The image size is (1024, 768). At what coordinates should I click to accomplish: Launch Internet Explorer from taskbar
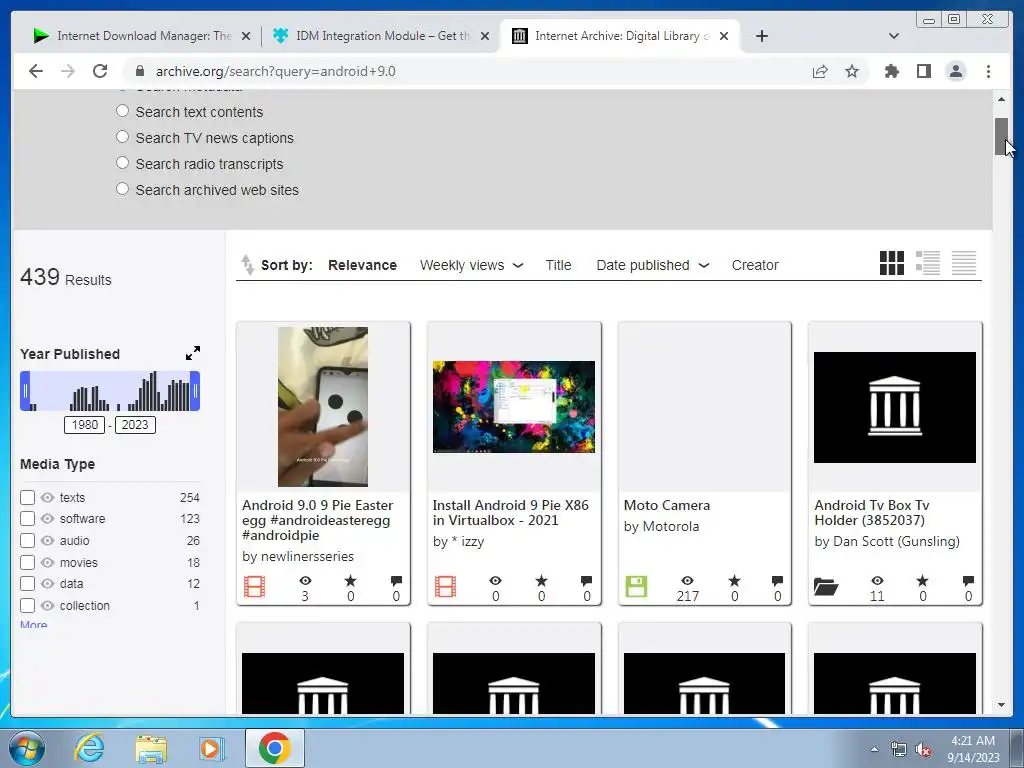point(89,748)
